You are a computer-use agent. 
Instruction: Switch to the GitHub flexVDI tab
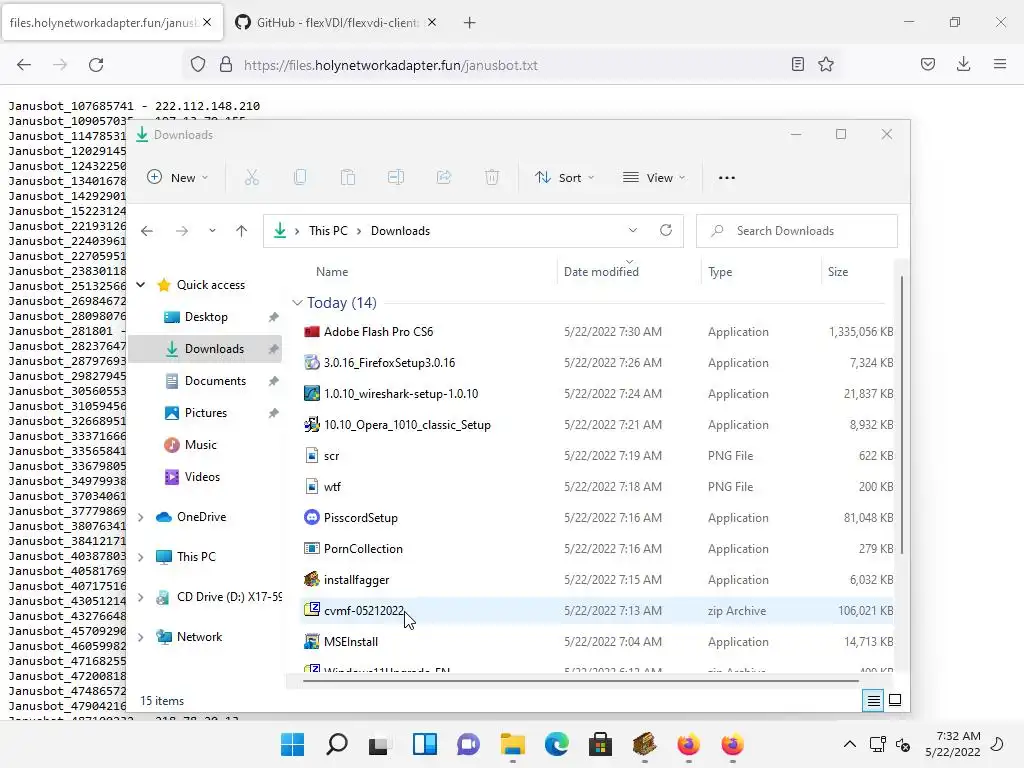(336, 23)
